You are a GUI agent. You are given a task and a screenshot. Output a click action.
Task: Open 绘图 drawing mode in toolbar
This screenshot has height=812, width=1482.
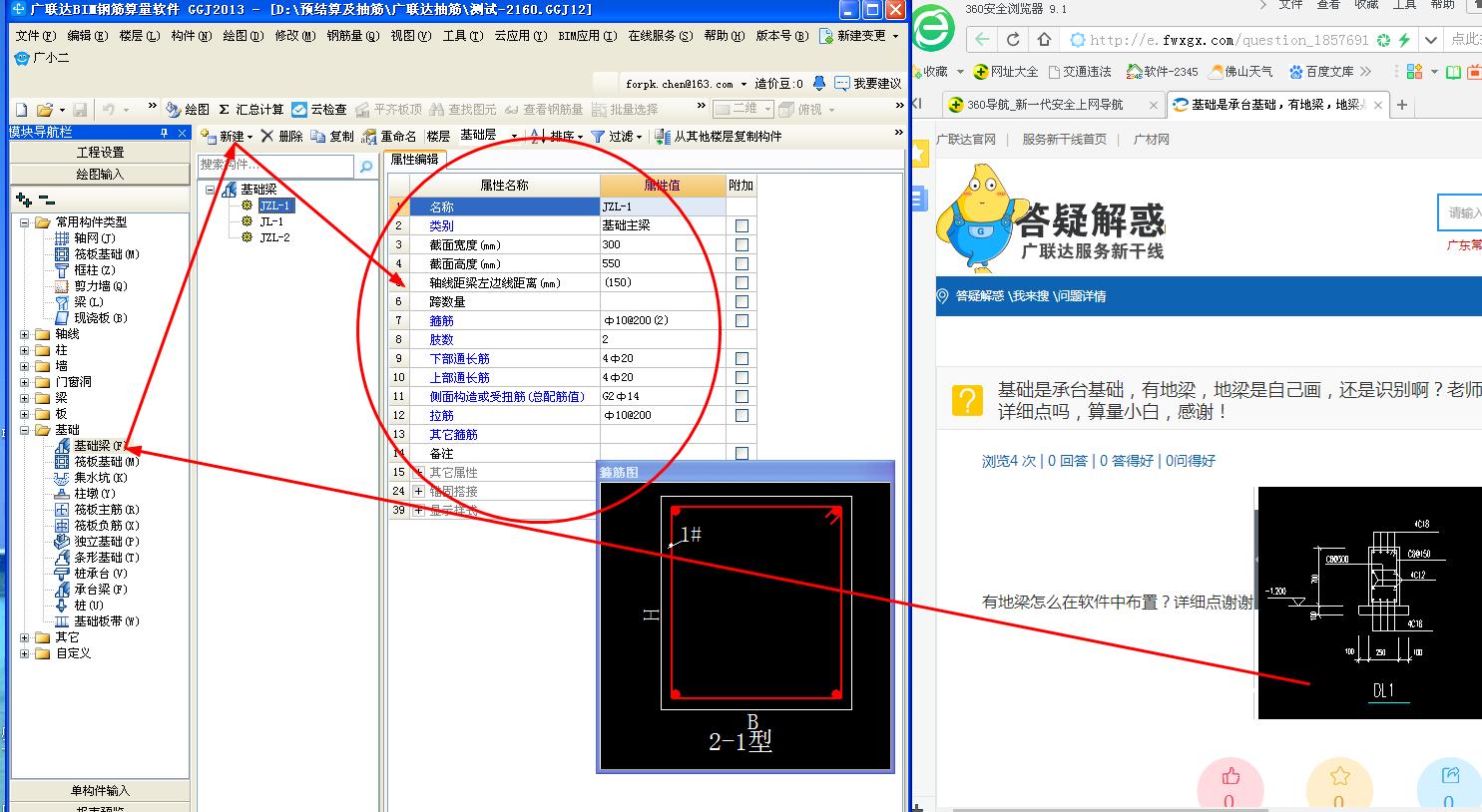pos(188,110)
